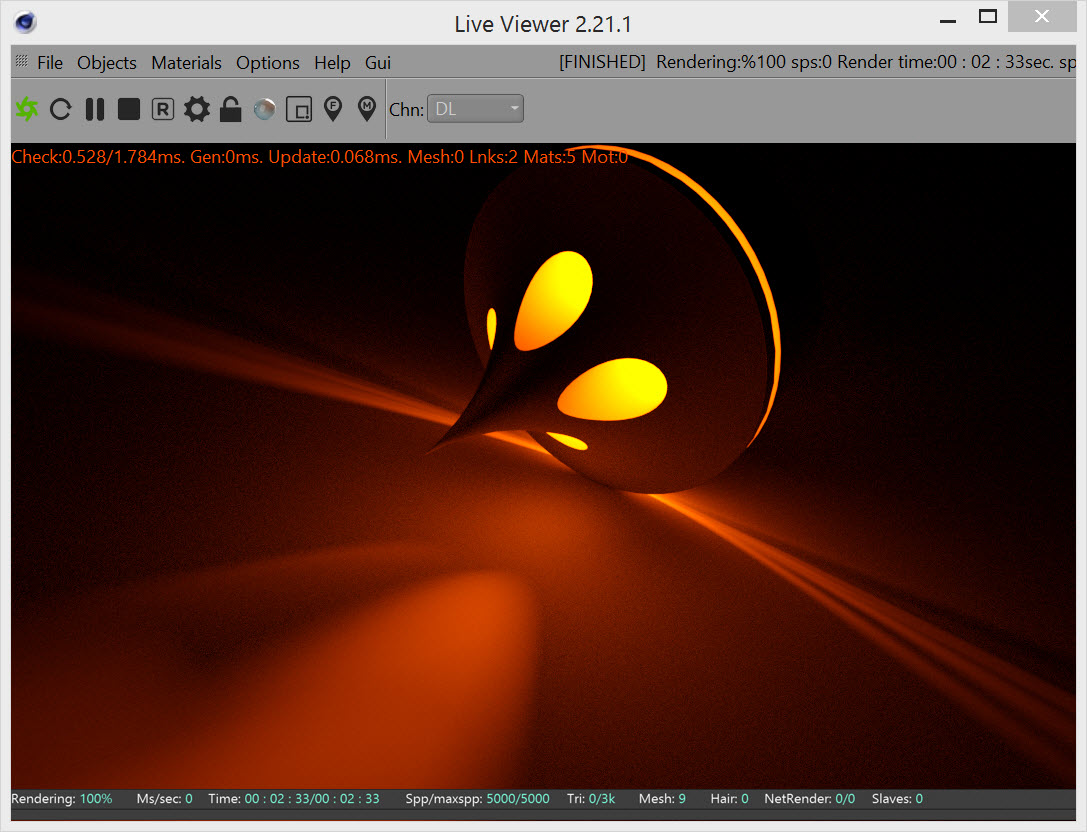Click the Cinema 4D app icon in title bar
The height and width of the screenshot is (832, 1087).
(25, 23)
